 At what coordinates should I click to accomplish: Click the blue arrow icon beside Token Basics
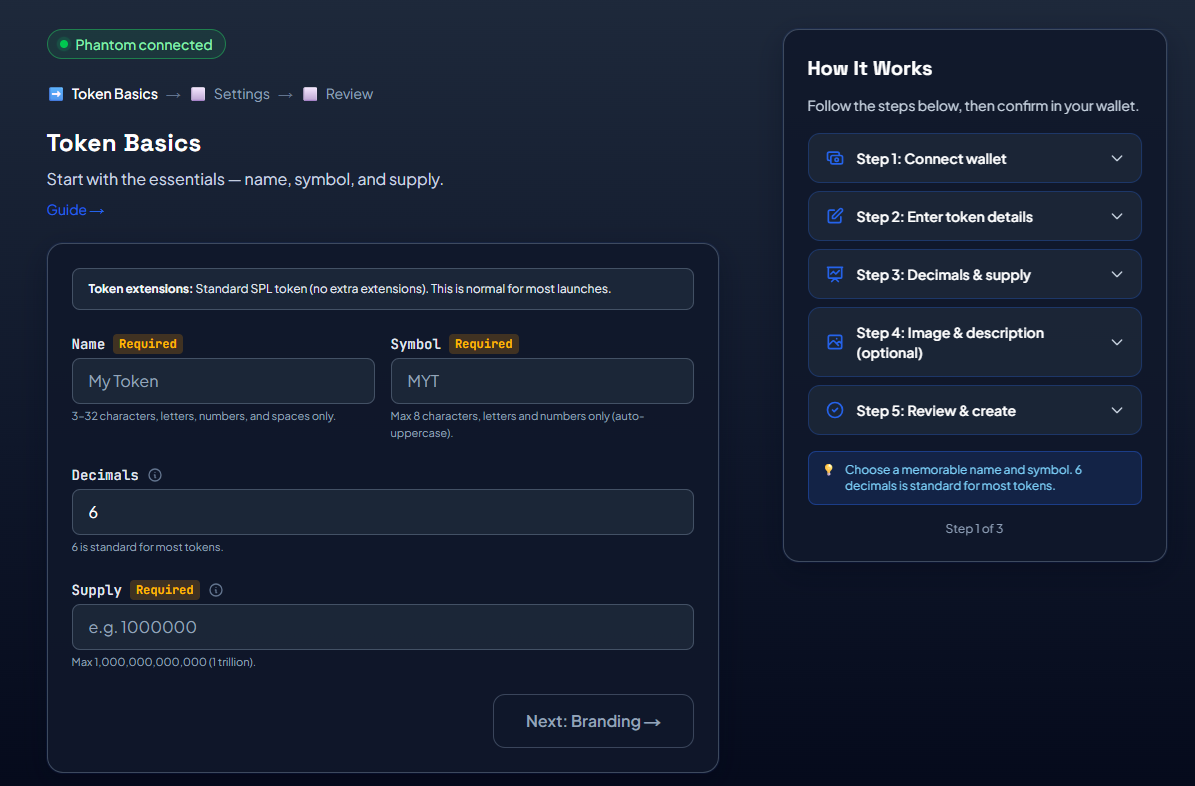55,93
